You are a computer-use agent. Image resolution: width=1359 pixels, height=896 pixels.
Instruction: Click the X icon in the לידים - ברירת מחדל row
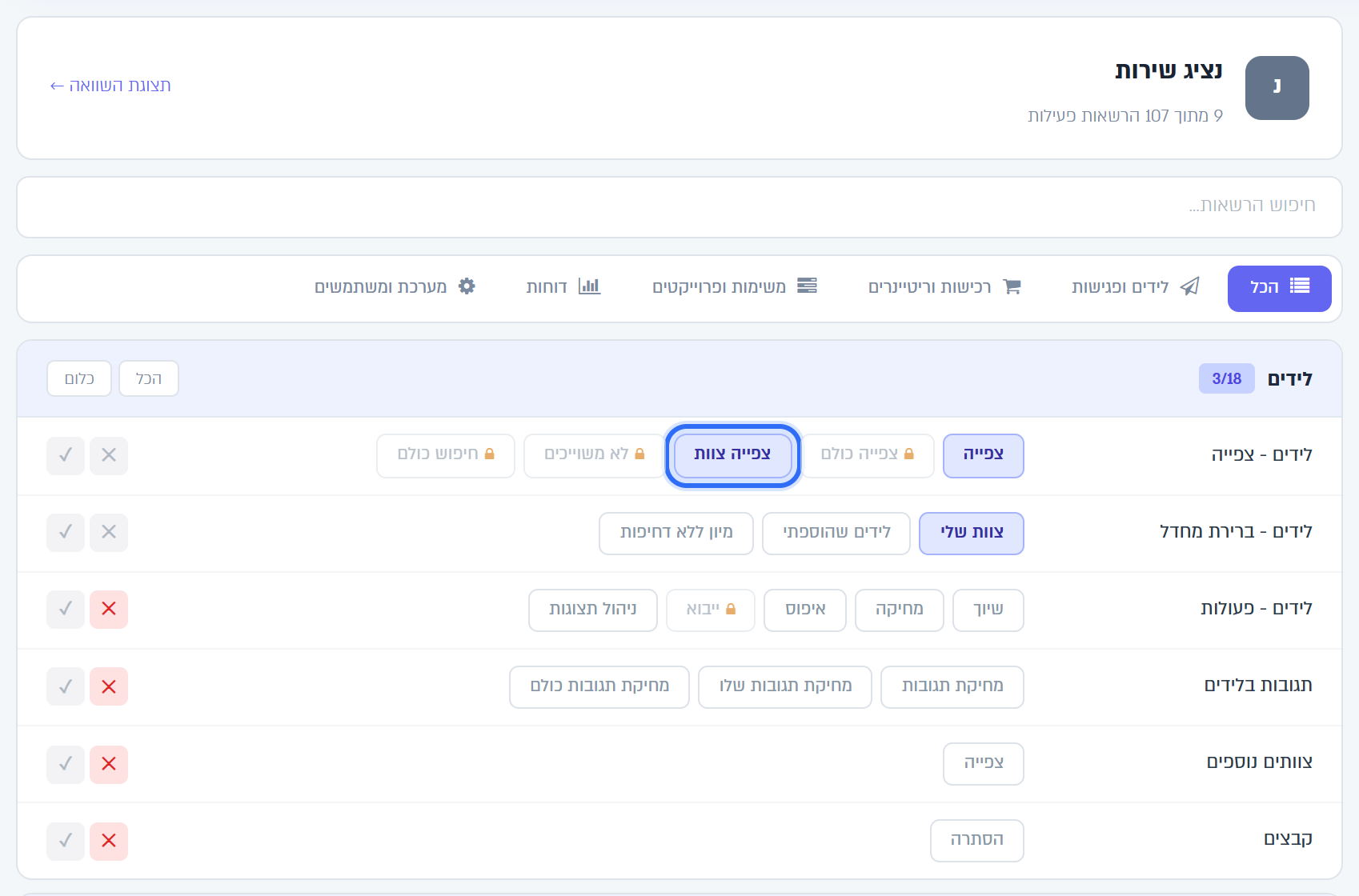109,532
